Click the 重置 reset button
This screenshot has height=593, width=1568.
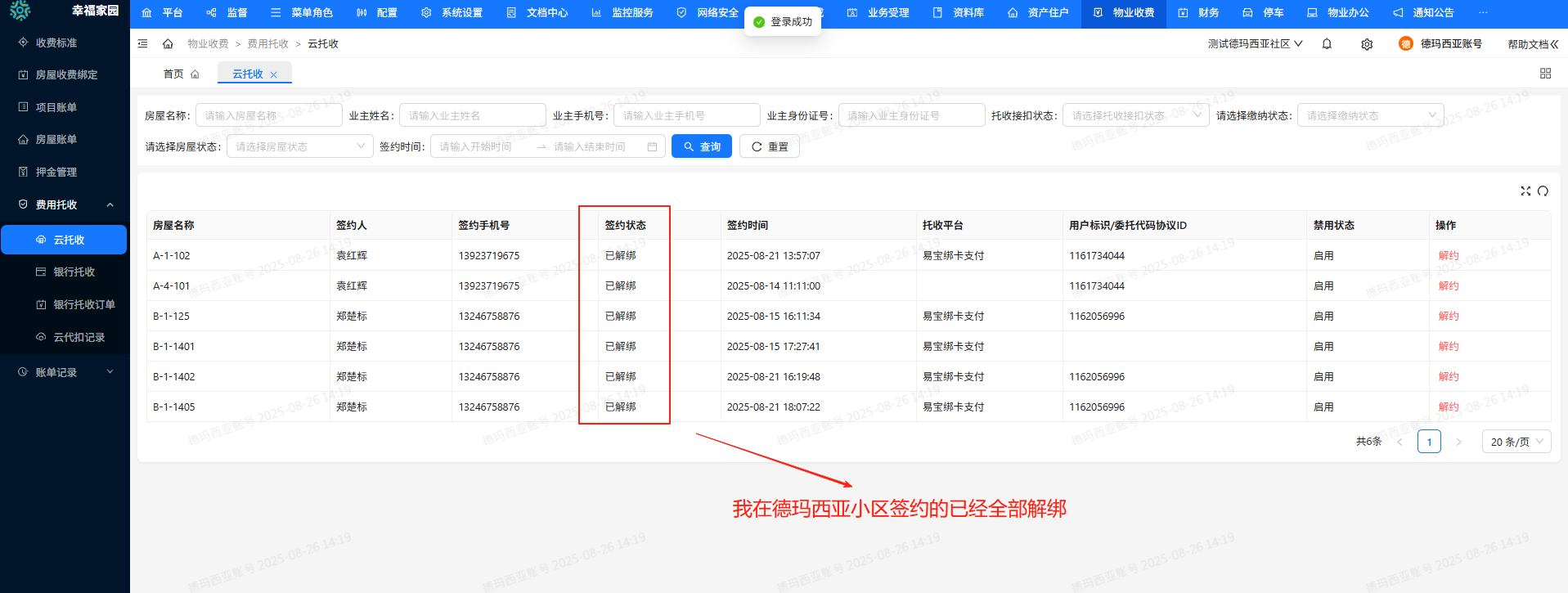[769, 147]
